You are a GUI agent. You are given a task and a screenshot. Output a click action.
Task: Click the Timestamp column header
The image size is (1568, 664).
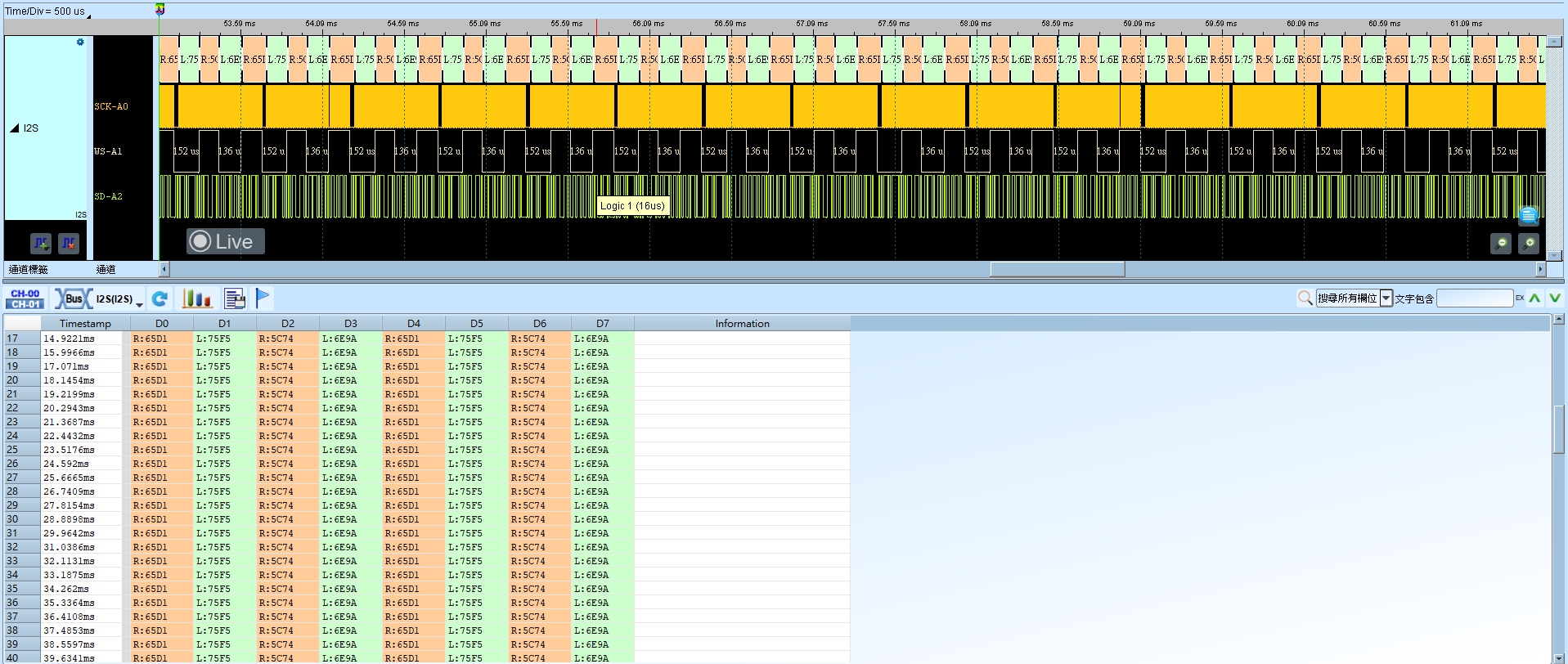click(85, 324)
